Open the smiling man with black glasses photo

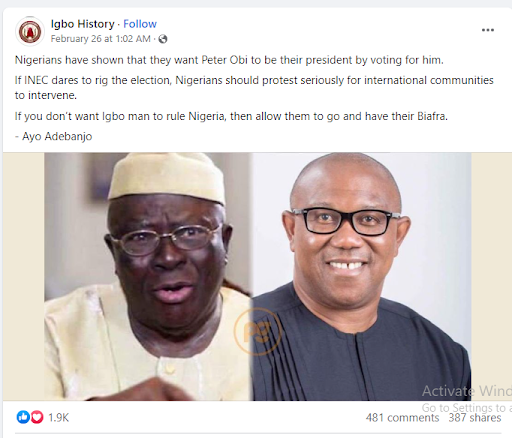pos(362,276)
